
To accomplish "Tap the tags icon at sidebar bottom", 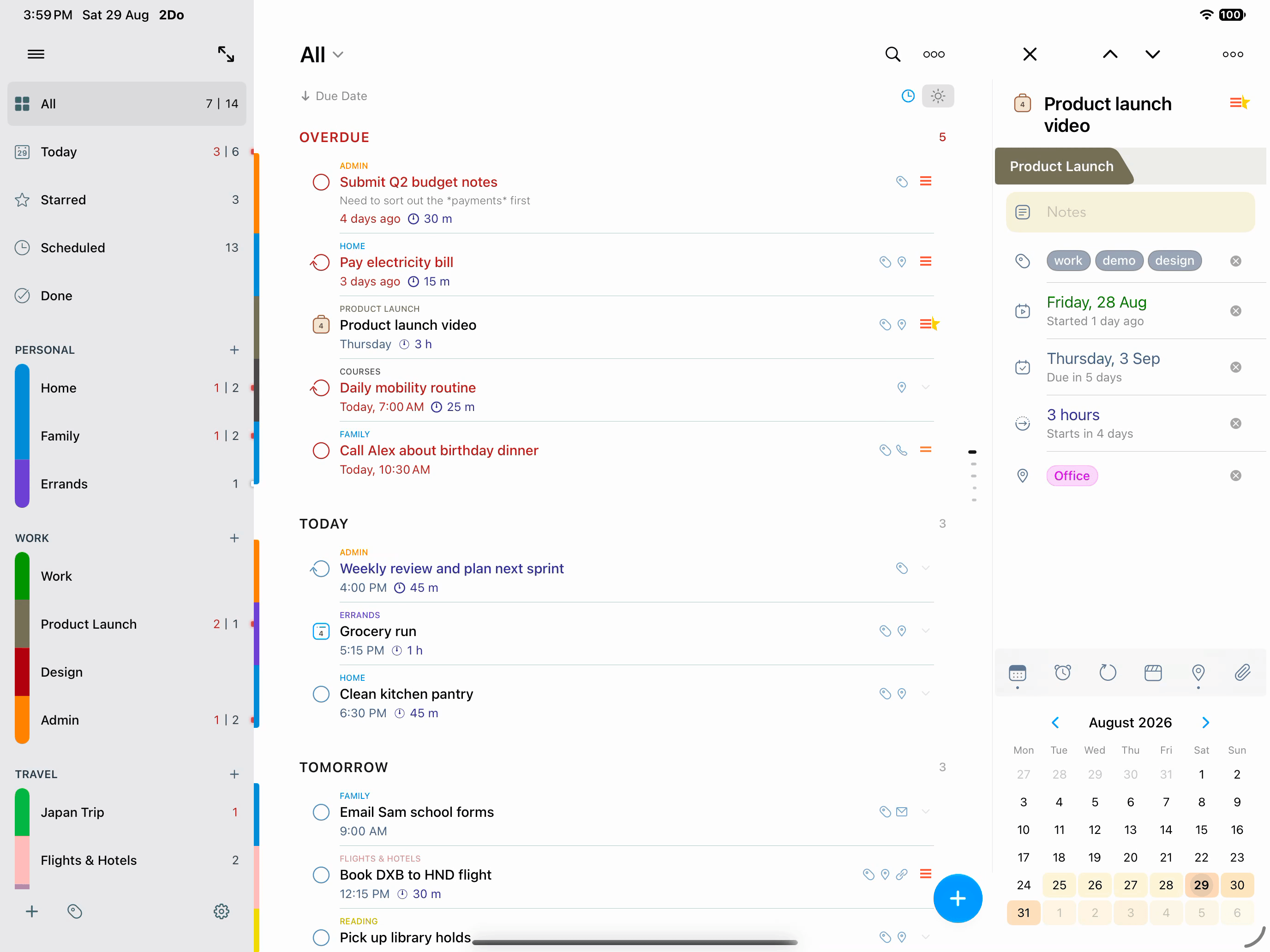I will coord(75,911).
